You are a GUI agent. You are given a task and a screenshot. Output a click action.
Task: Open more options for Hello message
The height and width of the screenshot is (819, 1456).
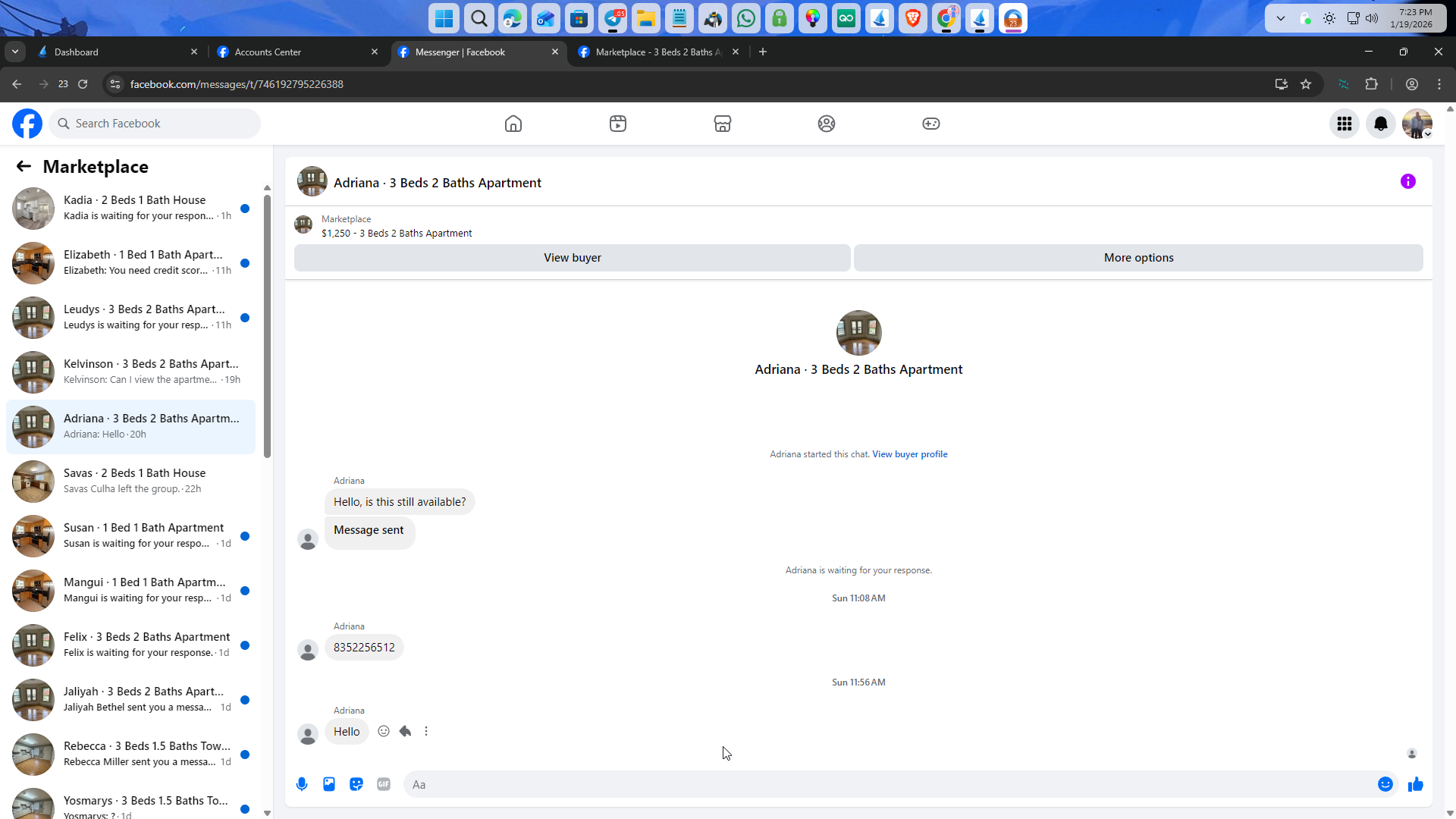426,731
